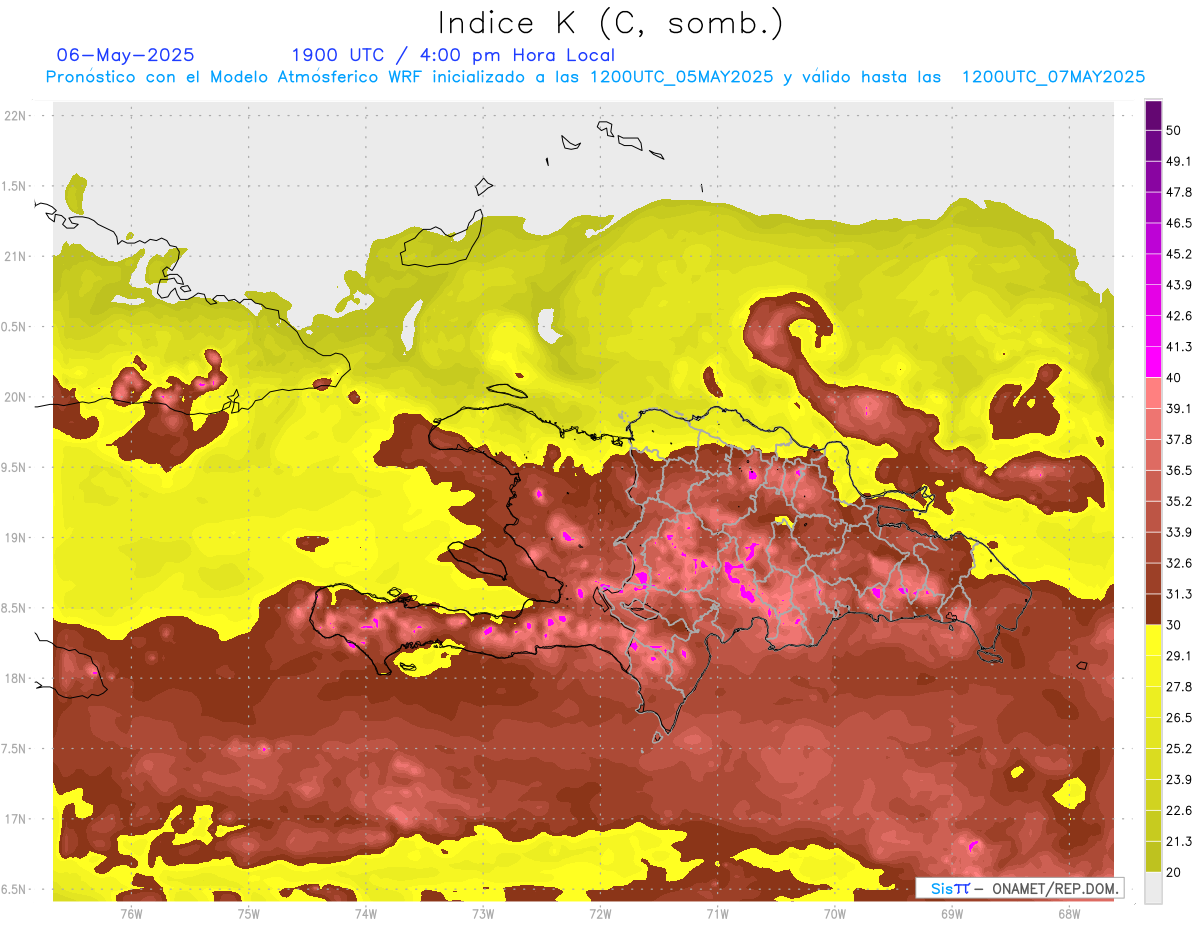Click the "68W" longitude label
The height and width of the screenshot is (927, 1200).
click(x=1069, y=913)
